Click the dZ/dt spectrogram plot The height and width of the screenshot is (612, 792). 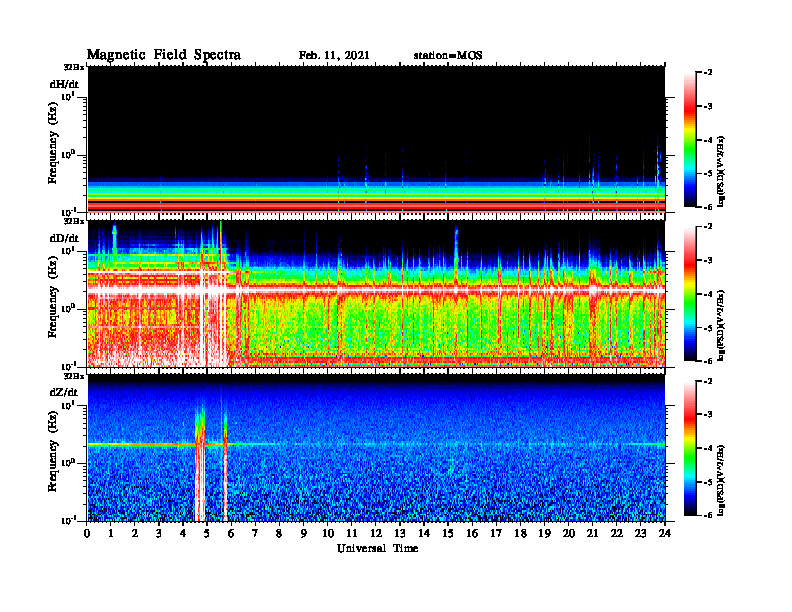376,448
